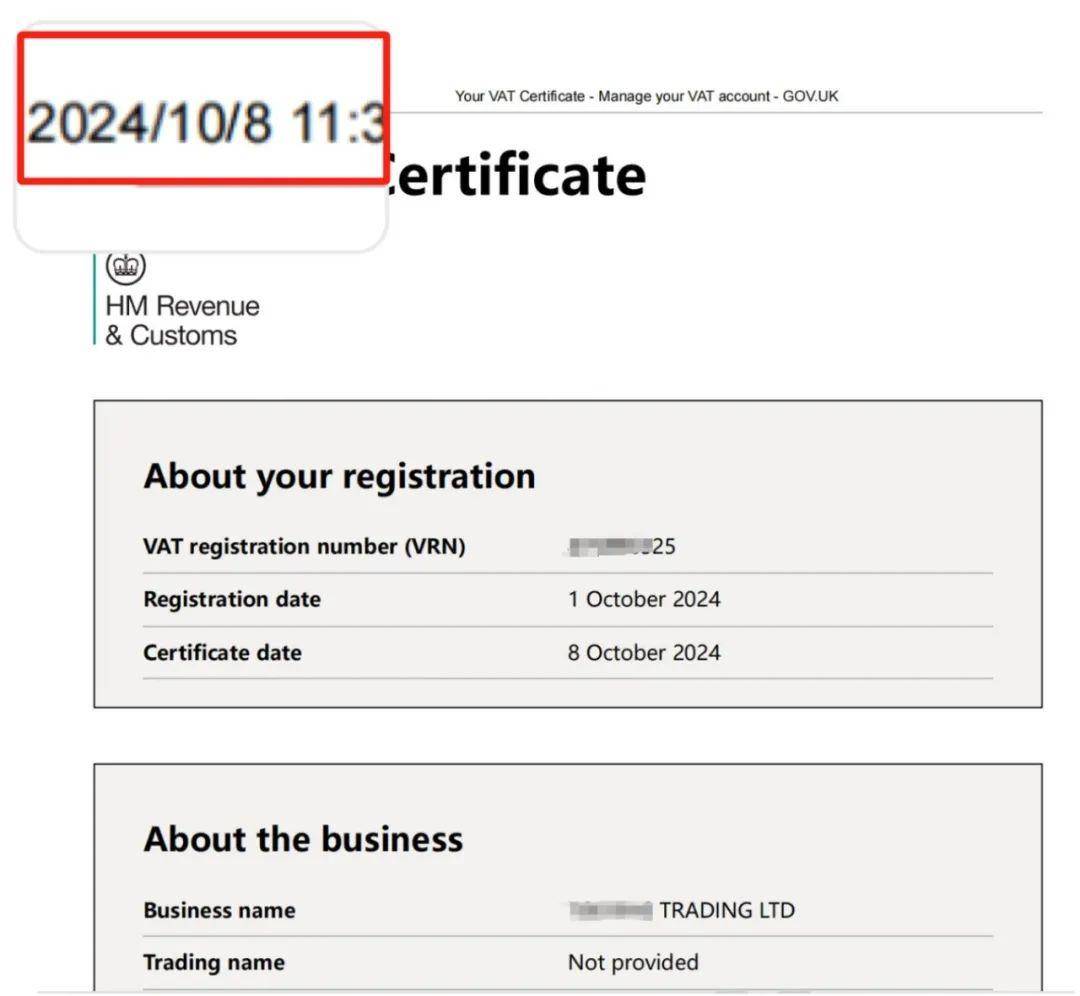Click the Not provided trading name value

[633, 962]
